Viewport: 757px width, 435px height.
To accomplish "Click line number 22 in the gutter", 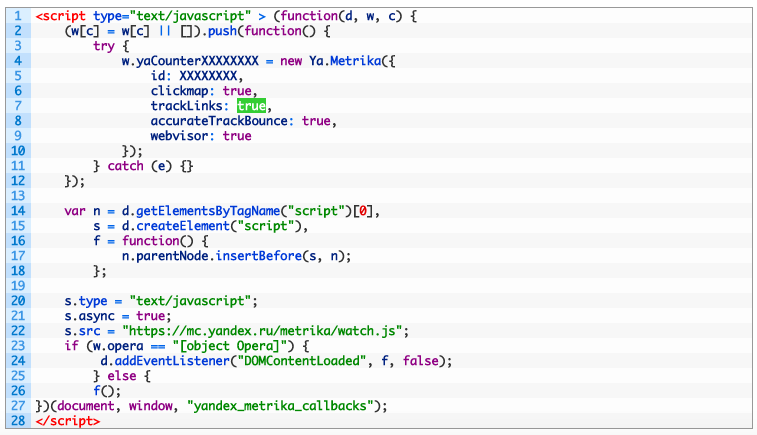I will point(18,331).
